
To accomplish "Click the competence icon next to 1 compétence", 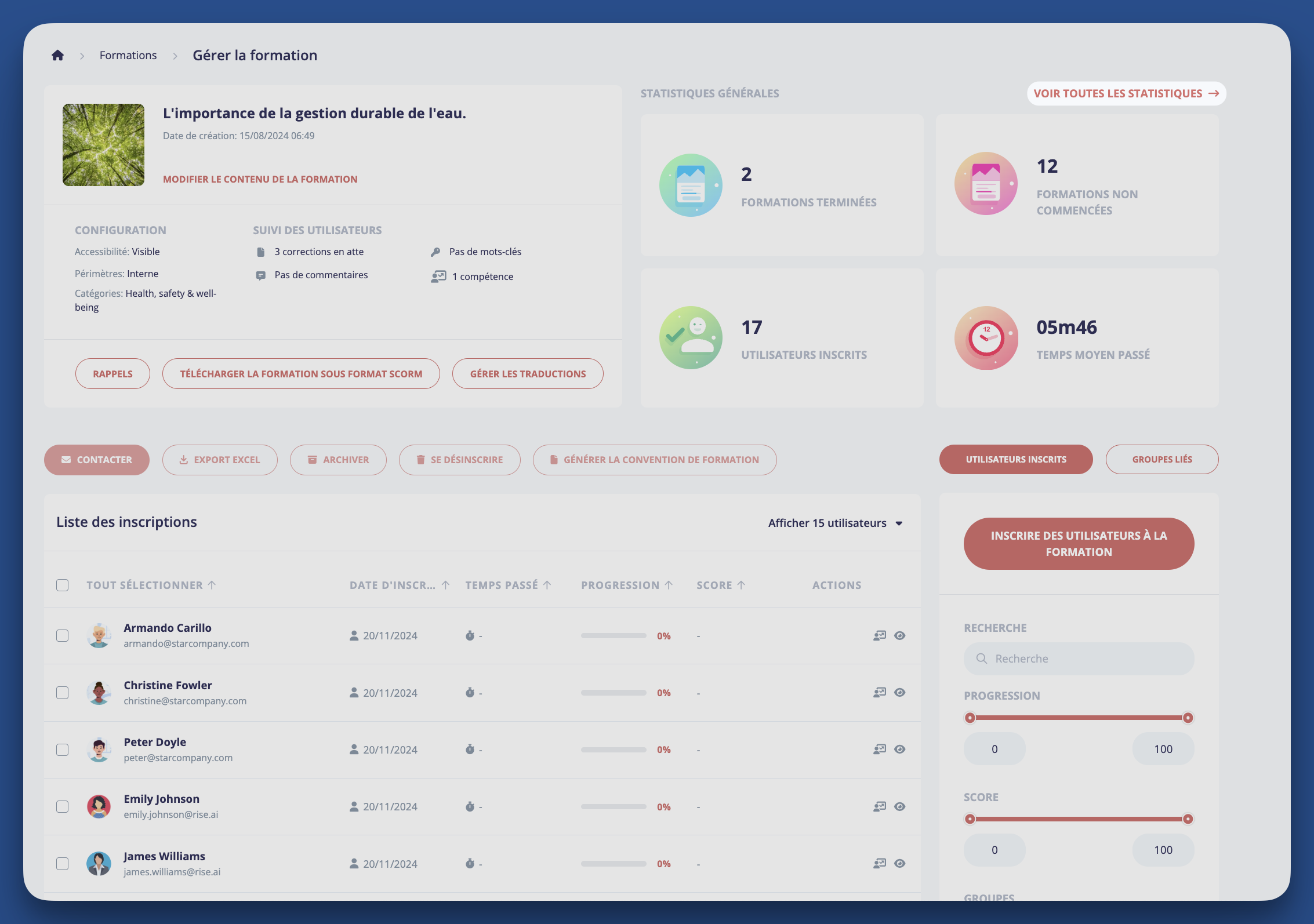I will pos(438,276).
